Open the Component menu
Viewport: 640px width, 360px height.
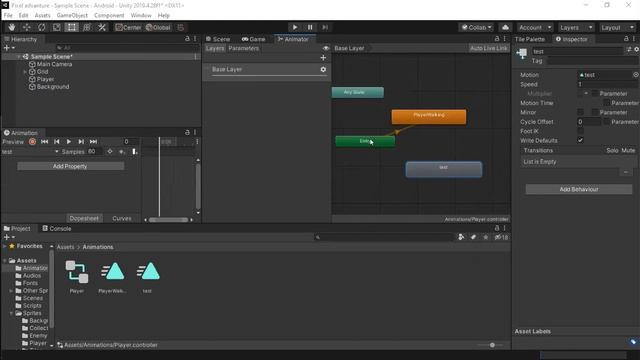click(x=109, y=16)
